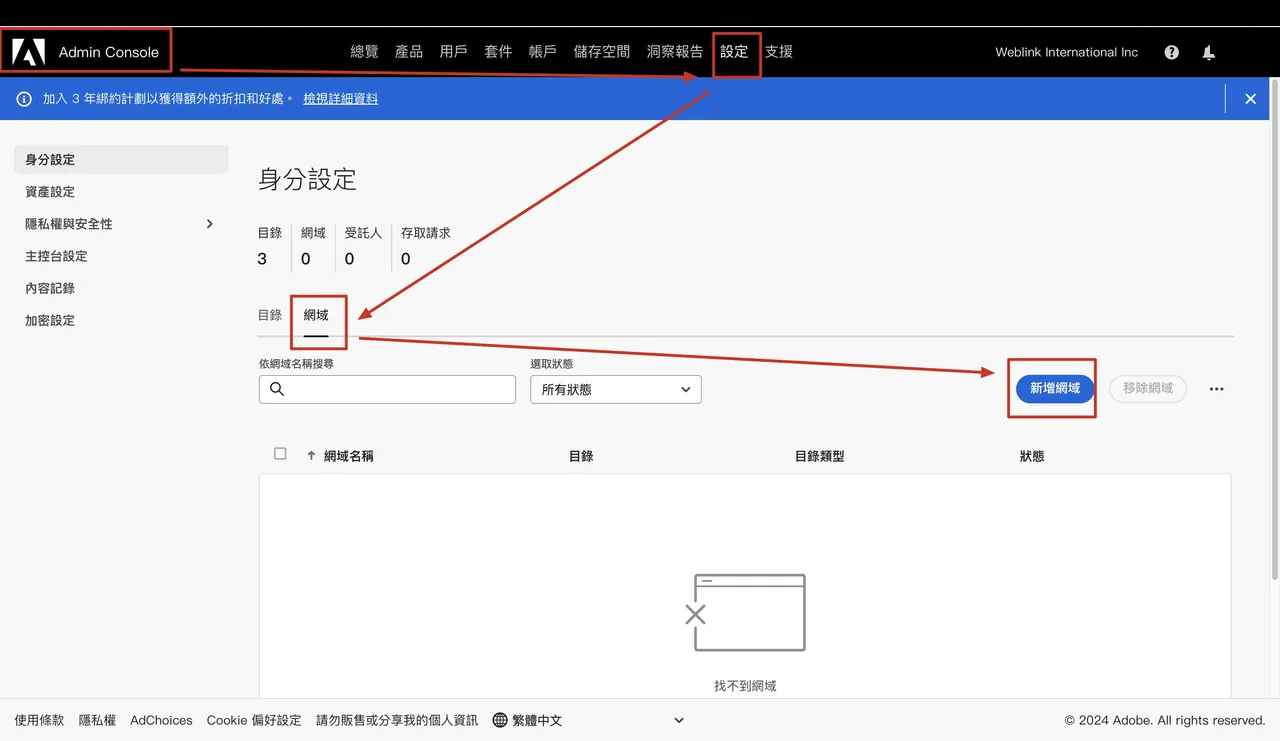The width and height of the screenshot is (1280, 741).
Task: Click the Weblink International Inc organization name
Action: coord(1067,52)
